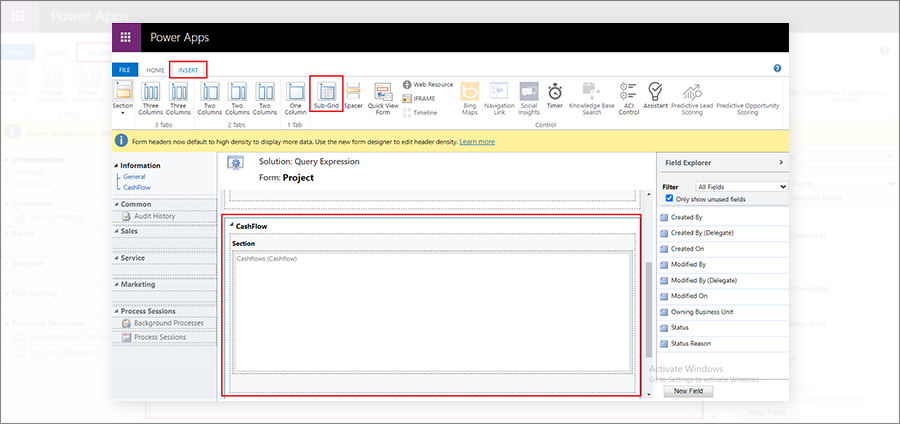Collapse the Sales navigation group
Screen dimensions: 900x424
117,231
